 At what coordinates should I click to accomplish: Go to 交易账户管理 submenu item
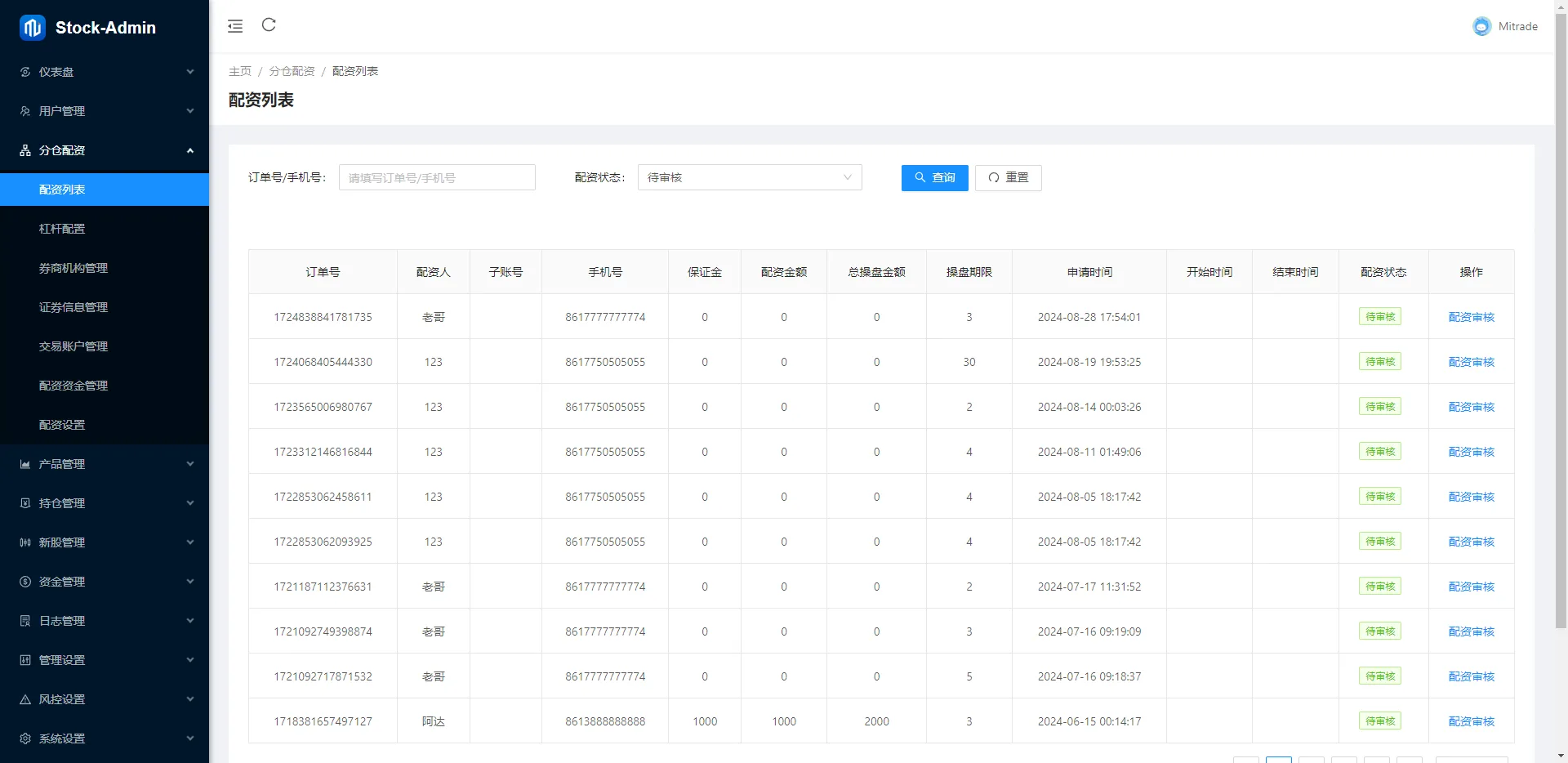[73, 346]
